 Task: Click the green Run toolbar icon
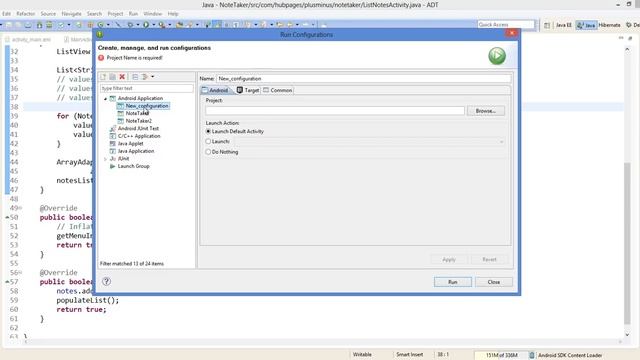[146, 25]
